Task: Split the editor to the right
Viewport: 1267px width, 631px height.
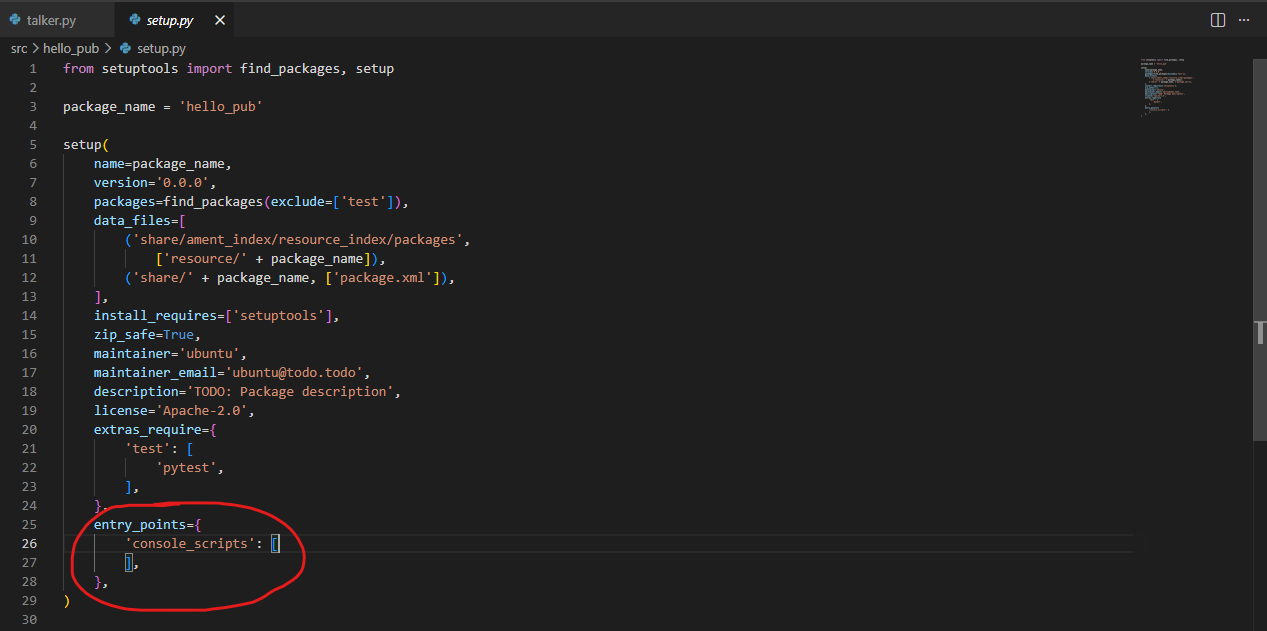Action: (1218, 20)
